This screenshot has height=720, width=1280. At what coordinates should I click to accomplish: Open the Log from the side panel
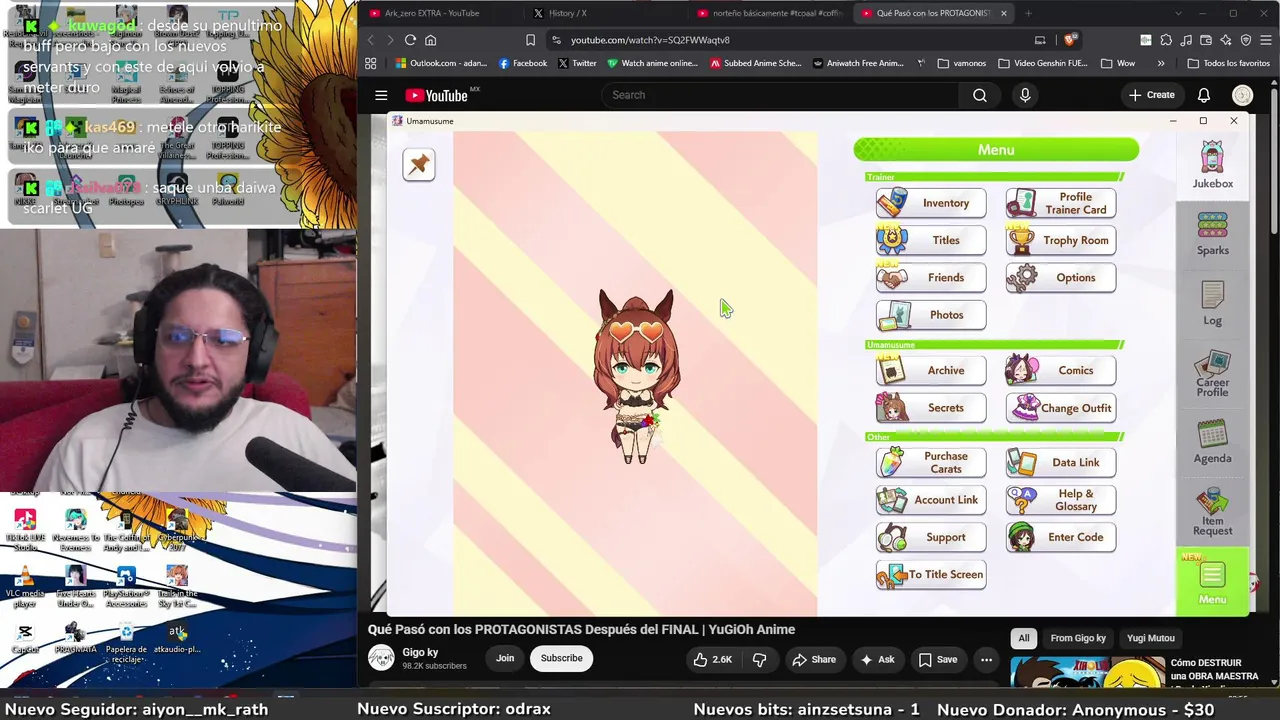coord(1212,303)
